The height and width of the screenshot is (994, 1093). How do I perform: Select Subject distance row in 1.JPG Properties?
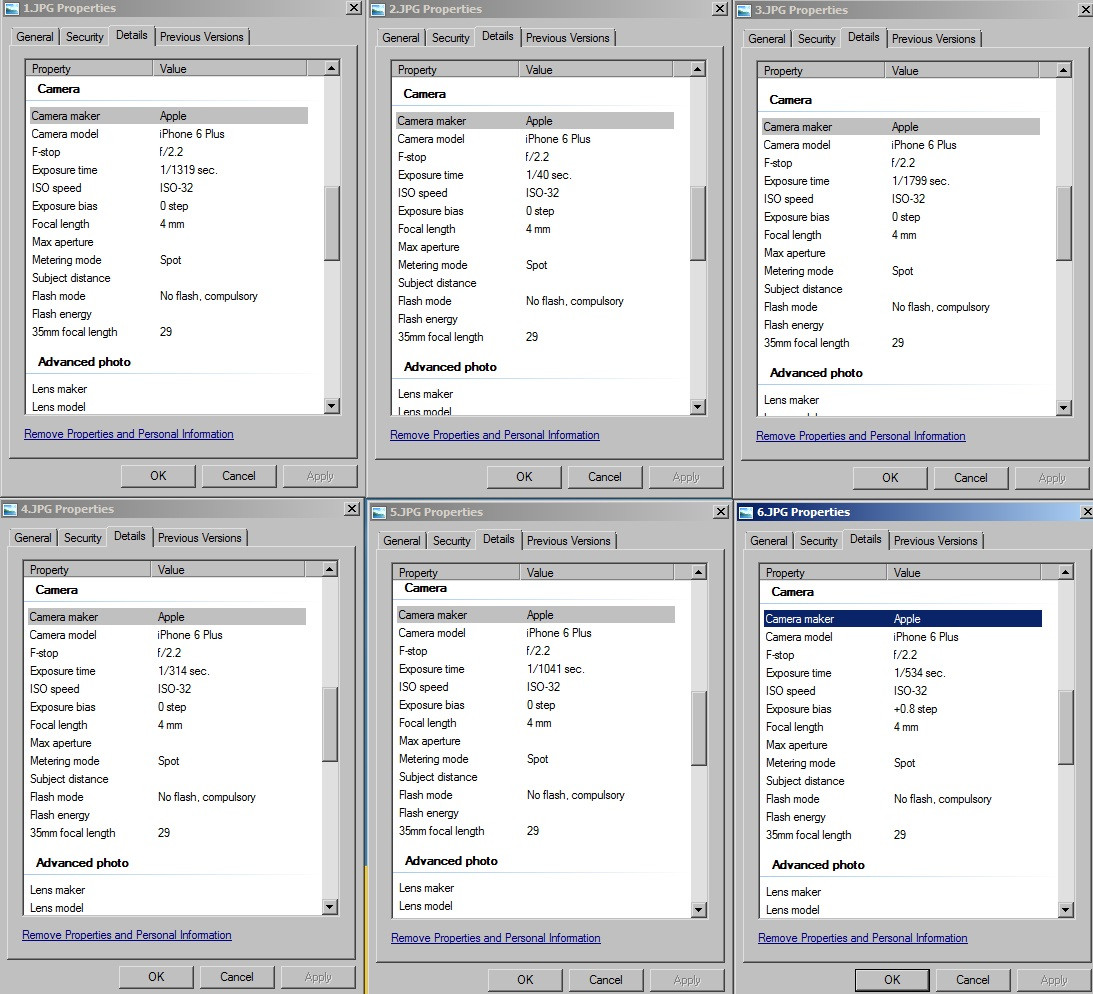tap(168, 278)
